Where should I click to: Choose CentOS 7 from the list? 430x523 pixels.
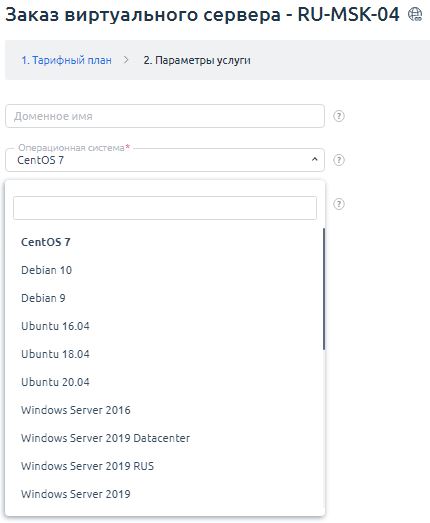point(165,242)
